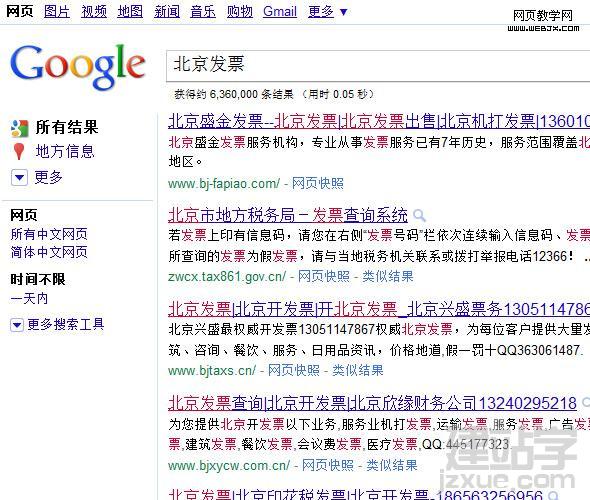Expand 更多搜索工具 arrow box

pos(17,325)
